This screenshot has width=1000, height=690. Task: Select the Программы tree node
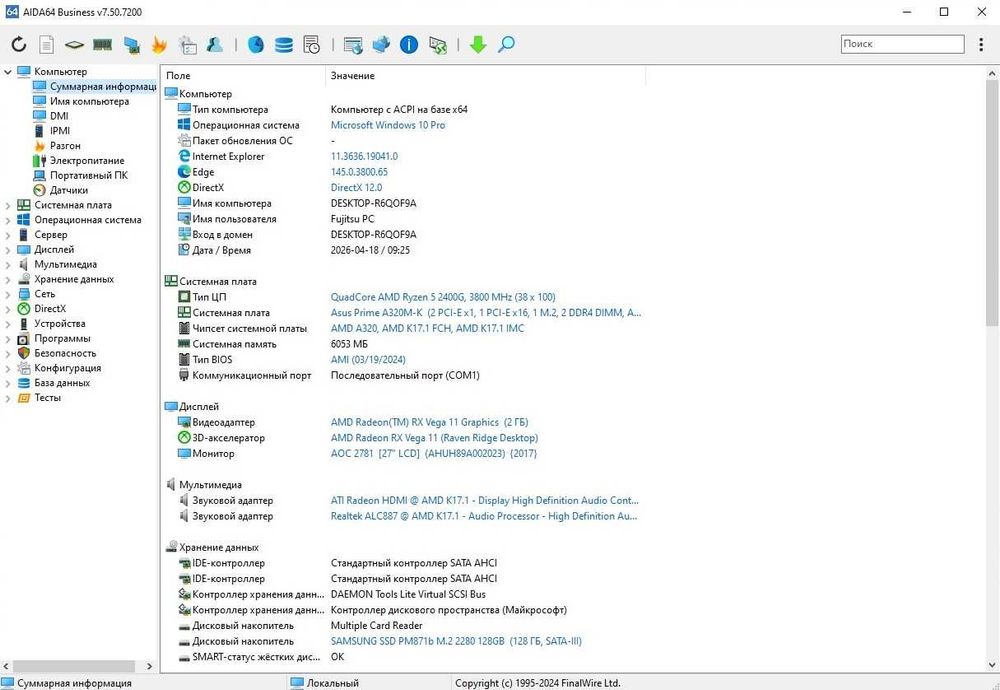(62, 339)
